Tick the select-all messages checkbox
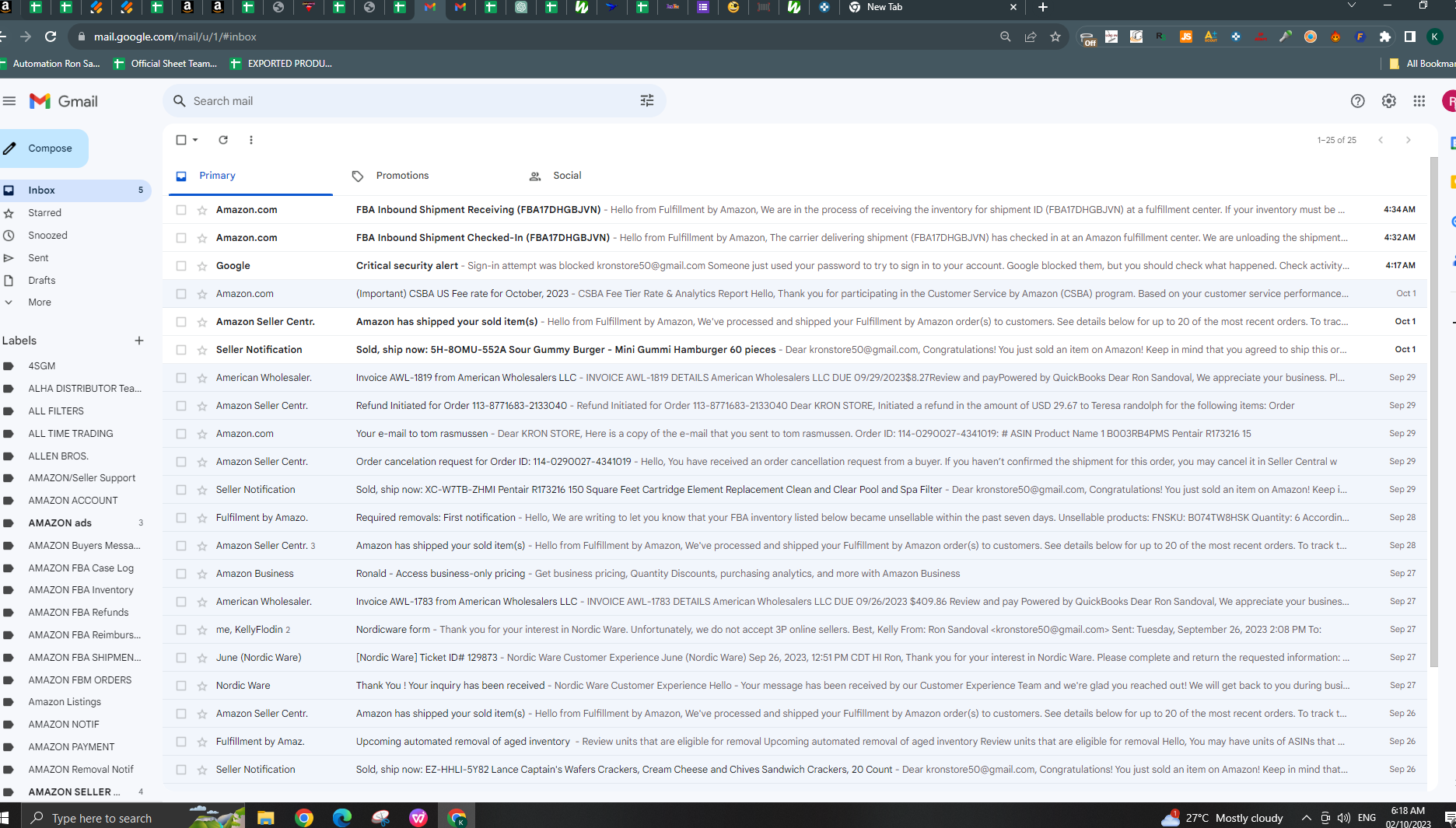 point(181,140)
